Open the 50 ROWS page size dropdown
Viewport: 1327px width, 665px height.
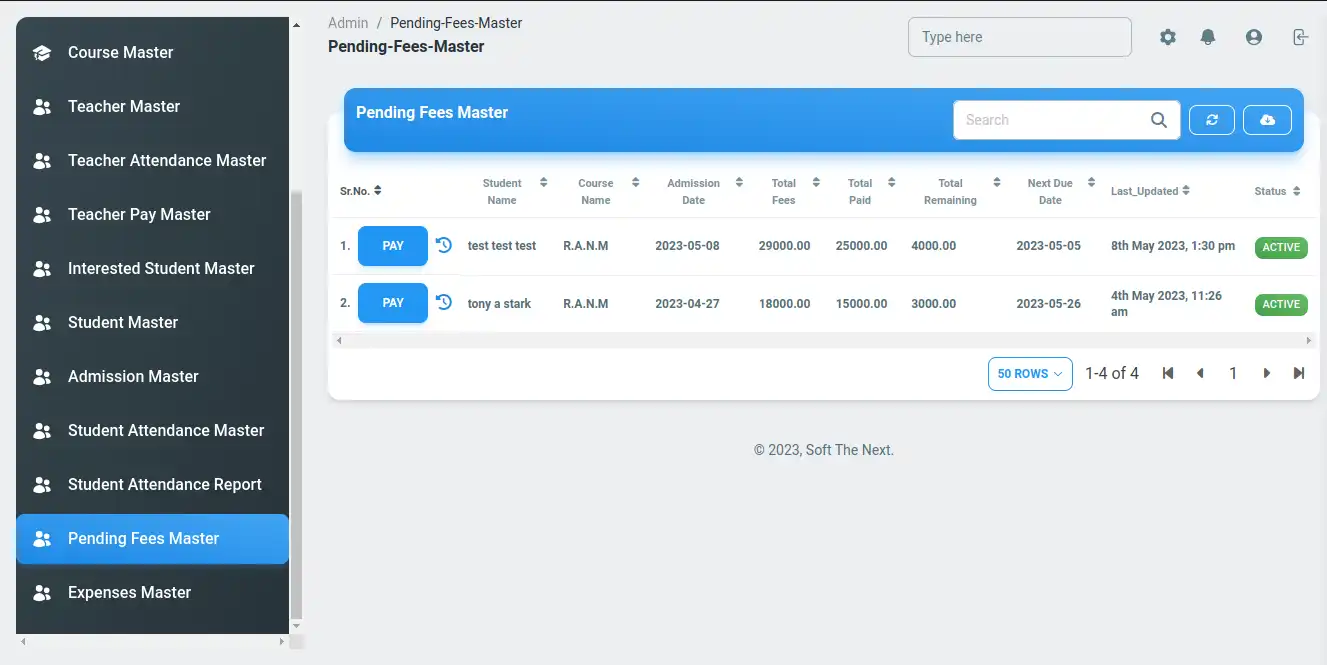coord(1030,374)
